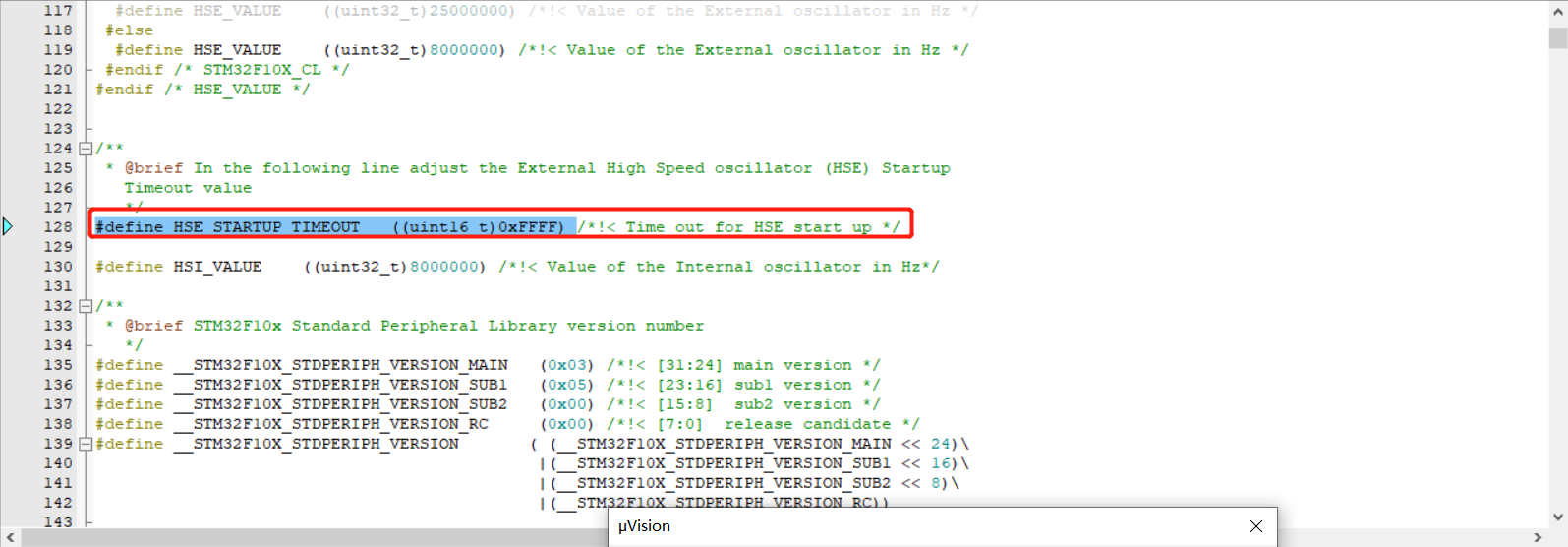Click the '<< 8' shift on line 141

(x=921, y=483)
